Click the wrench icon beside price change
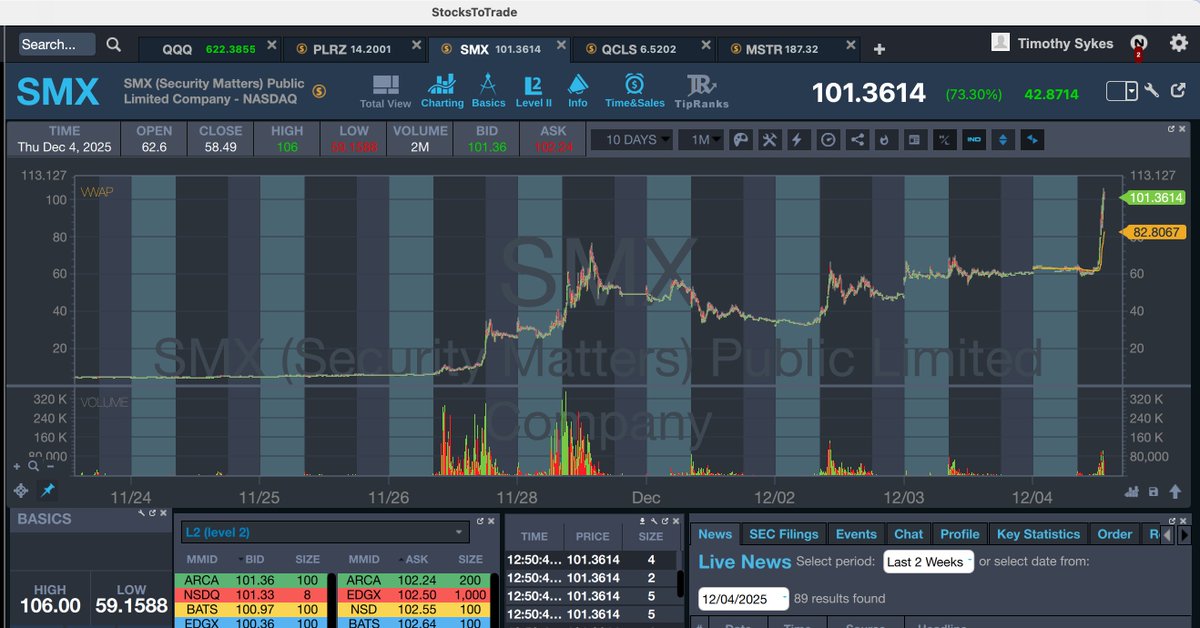The width and height of the screenshot is (1200, 628). click(1152, 91)
